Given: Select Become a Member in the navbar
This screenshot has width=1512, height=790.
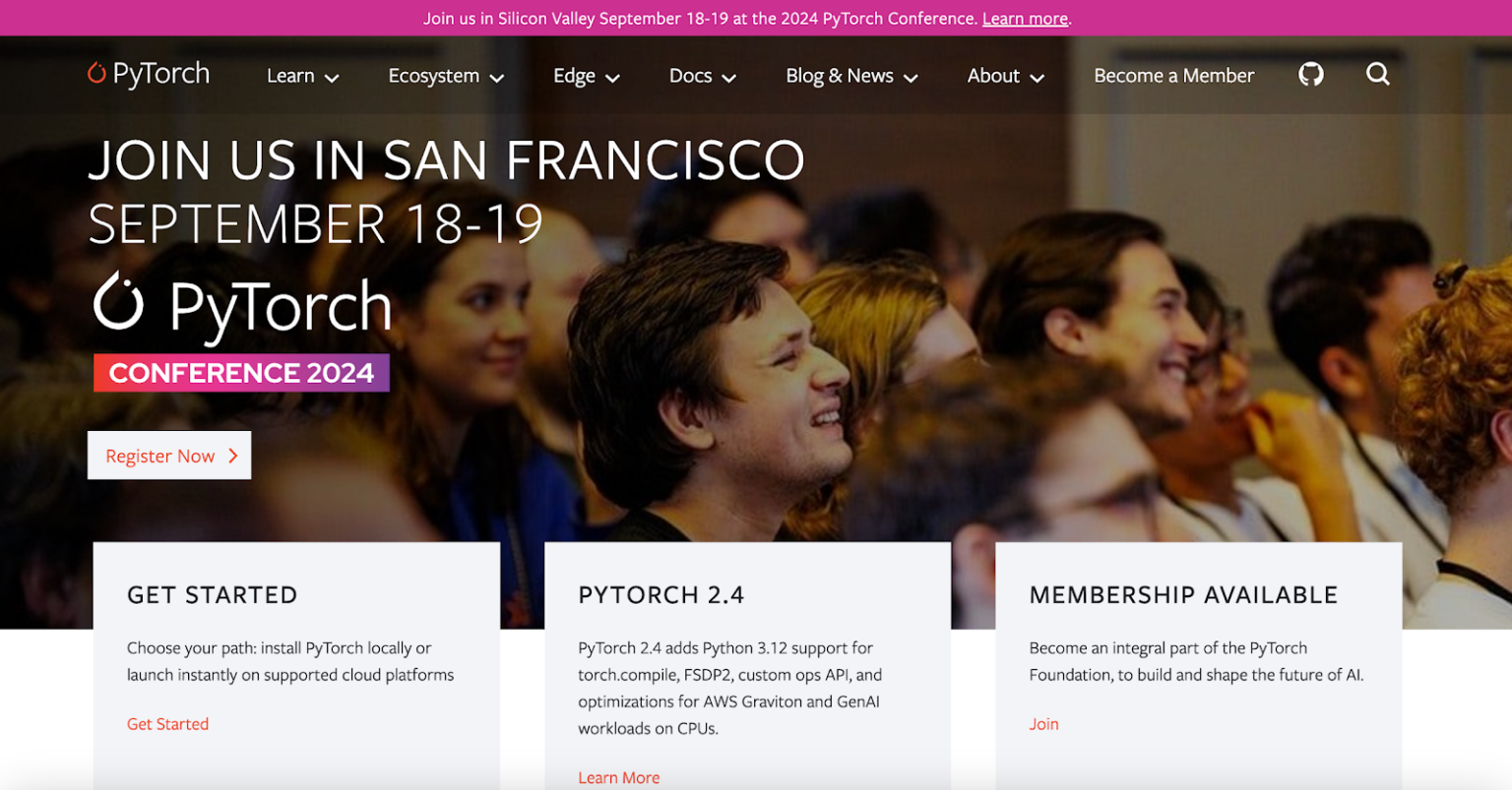Looking at the screenshot, I should pyautogui.click(x=1173, y=75).
